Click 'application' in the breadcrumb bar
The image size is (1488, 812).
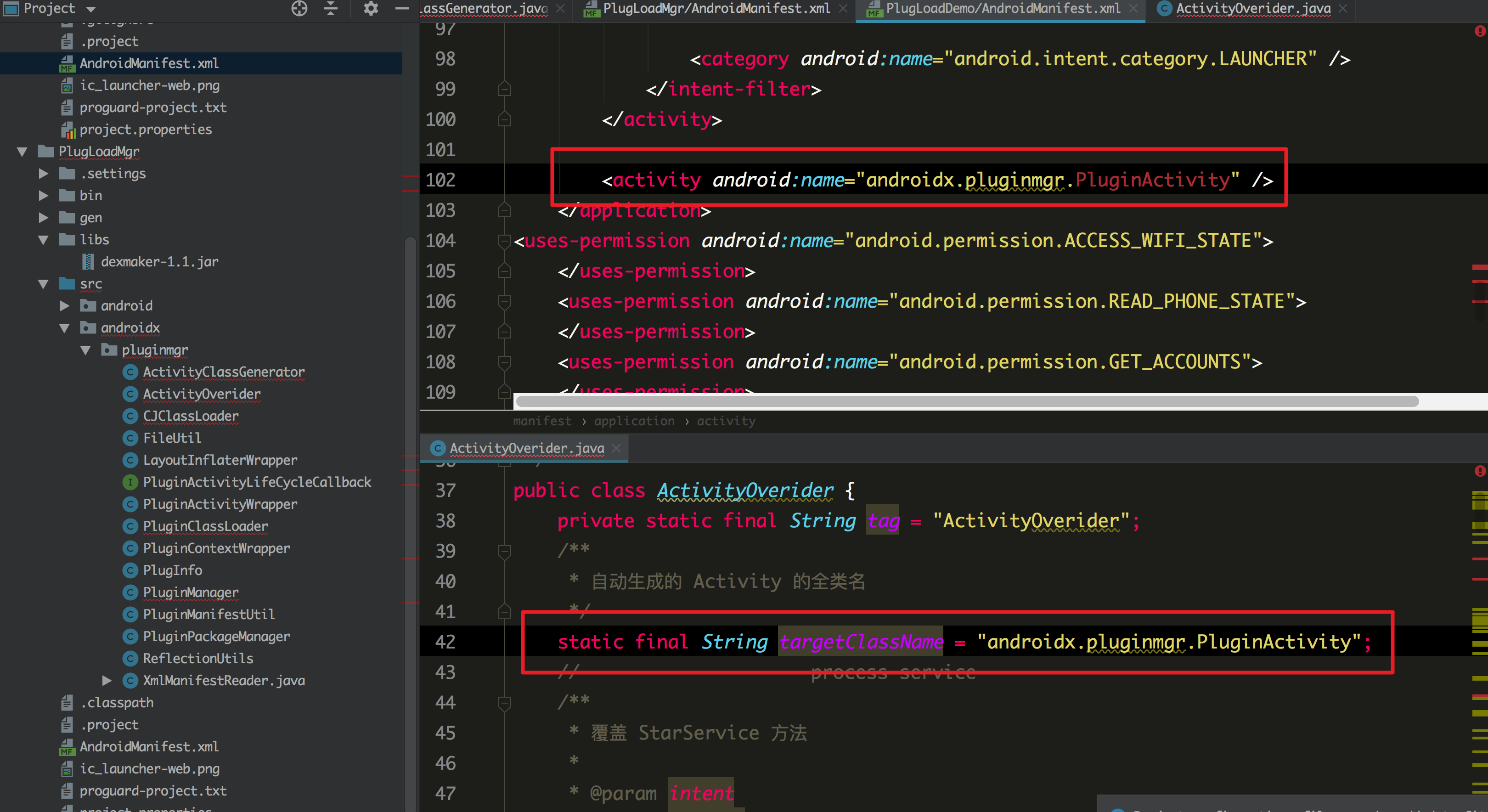(634, 421)
